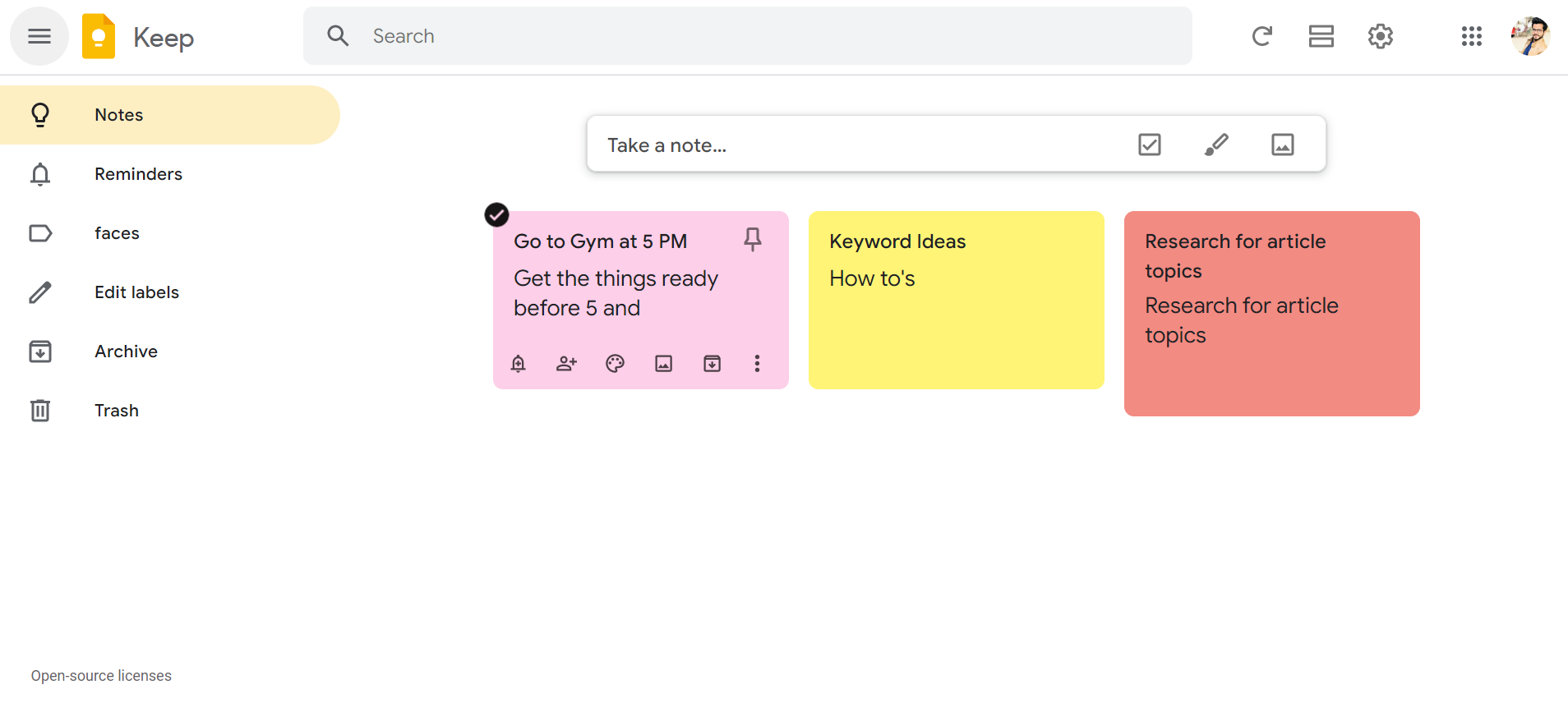This screenshot has height=703, width=1568.
Task: Archive the Go to Gym note
Action: [712, 364]
